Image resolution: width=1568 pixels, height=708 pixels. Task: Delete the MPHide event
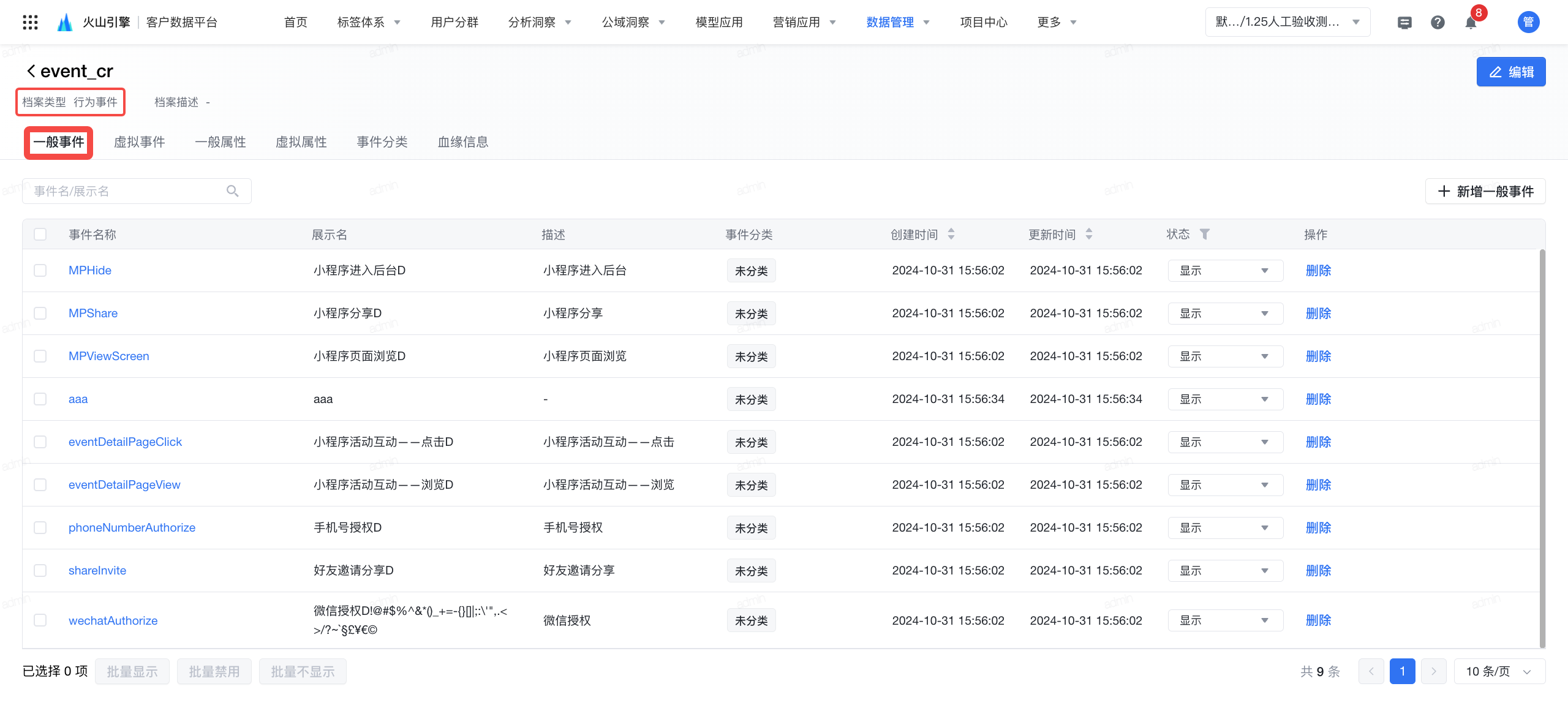coord(1318,270)
